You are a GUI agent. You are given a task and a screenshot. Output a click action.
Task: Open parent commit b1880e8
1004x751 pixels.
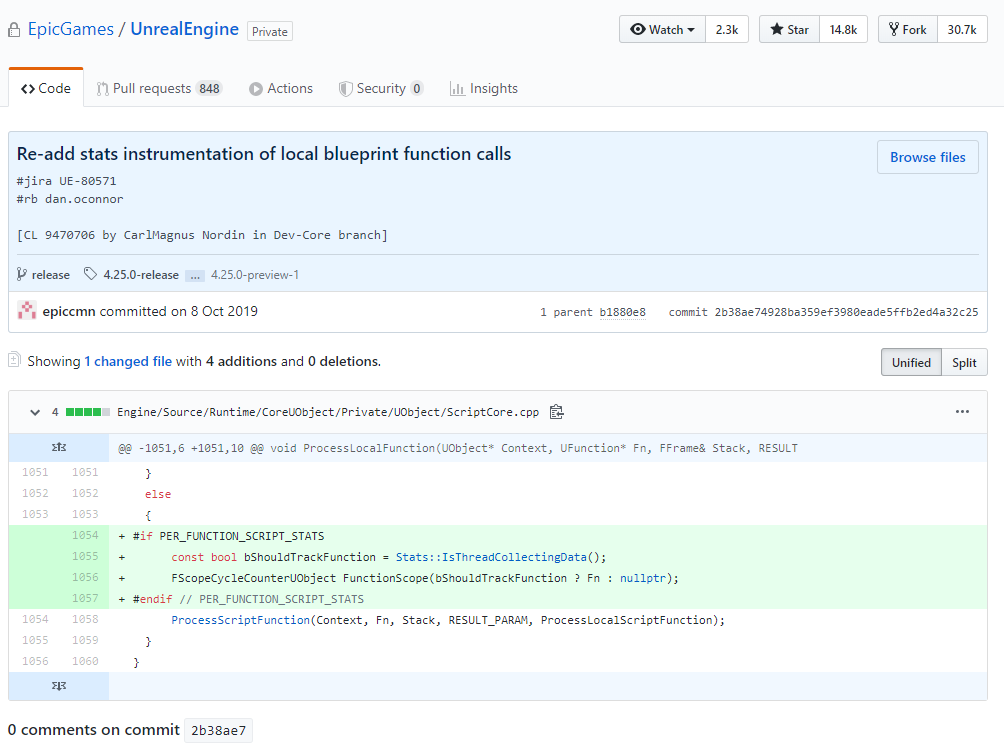coord(622,312)
